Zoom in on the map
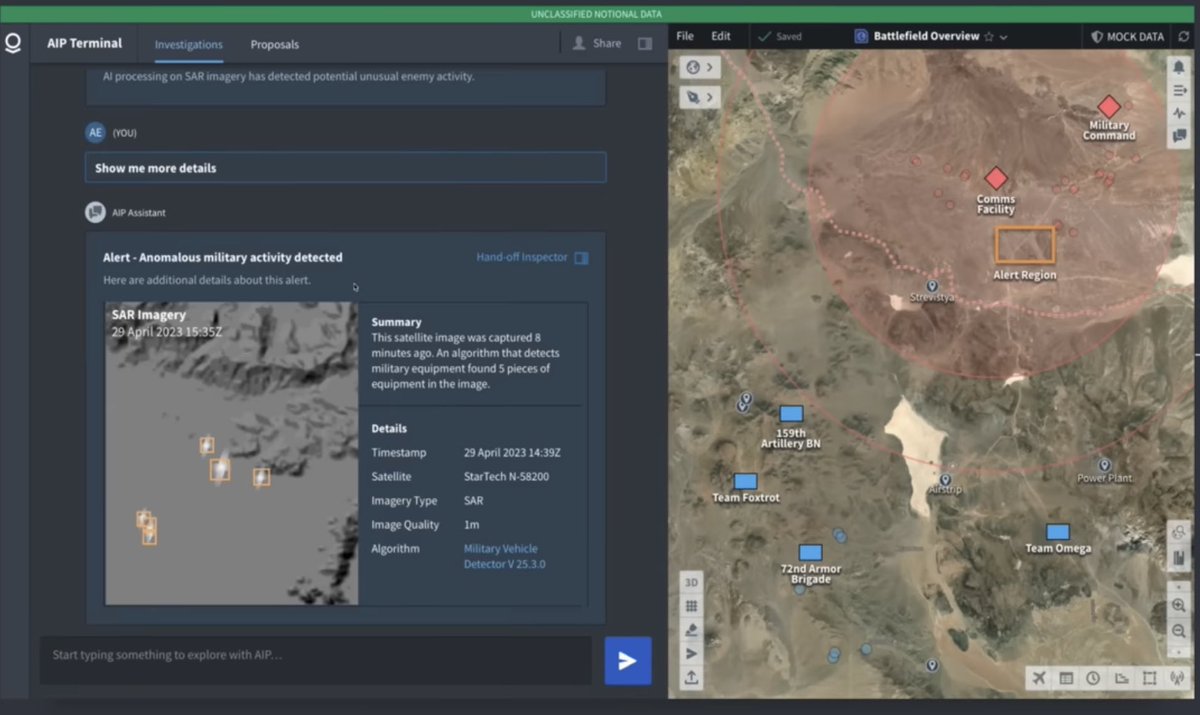 click(x=1179, y=606)
